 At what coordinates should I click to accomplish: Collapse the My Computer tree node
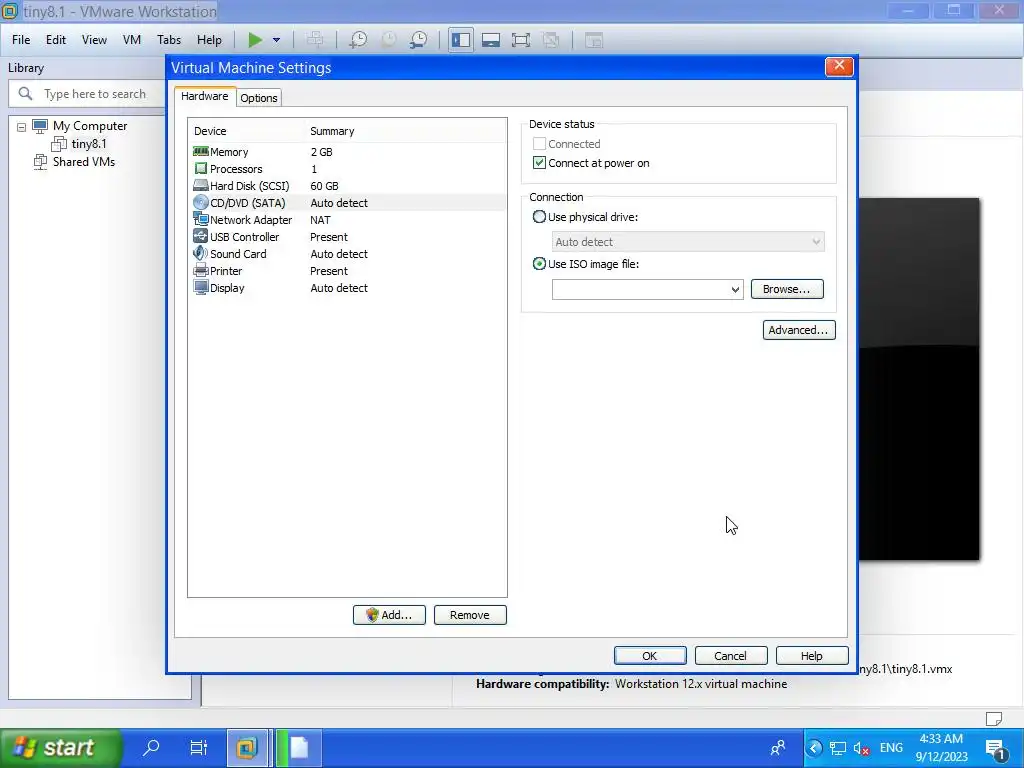22,127
